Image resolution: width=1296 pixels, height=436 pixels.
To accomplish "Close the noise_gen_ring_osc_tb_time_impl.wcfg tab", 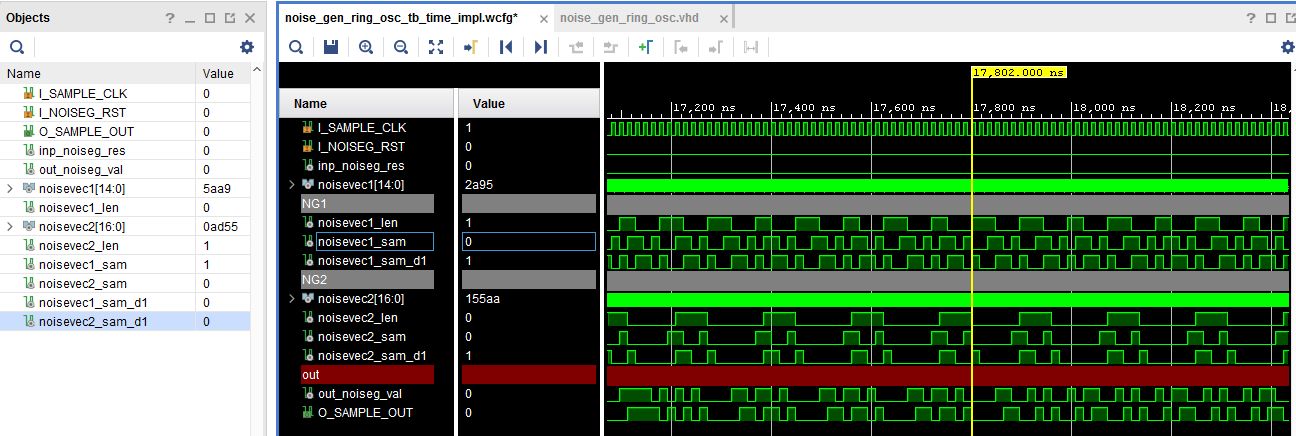I will click(x=543, y=19).
